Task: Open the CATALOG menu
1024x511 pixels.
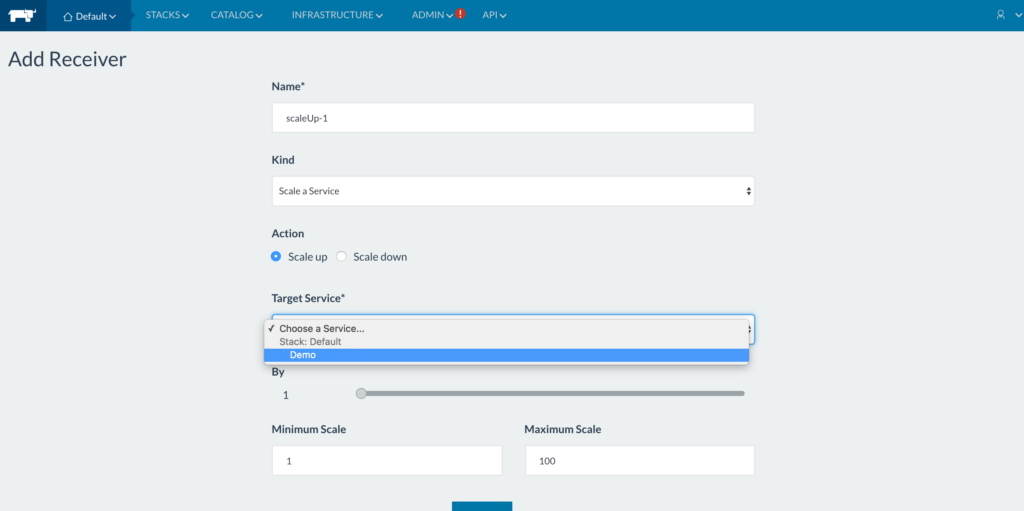Action: [236, 15]
